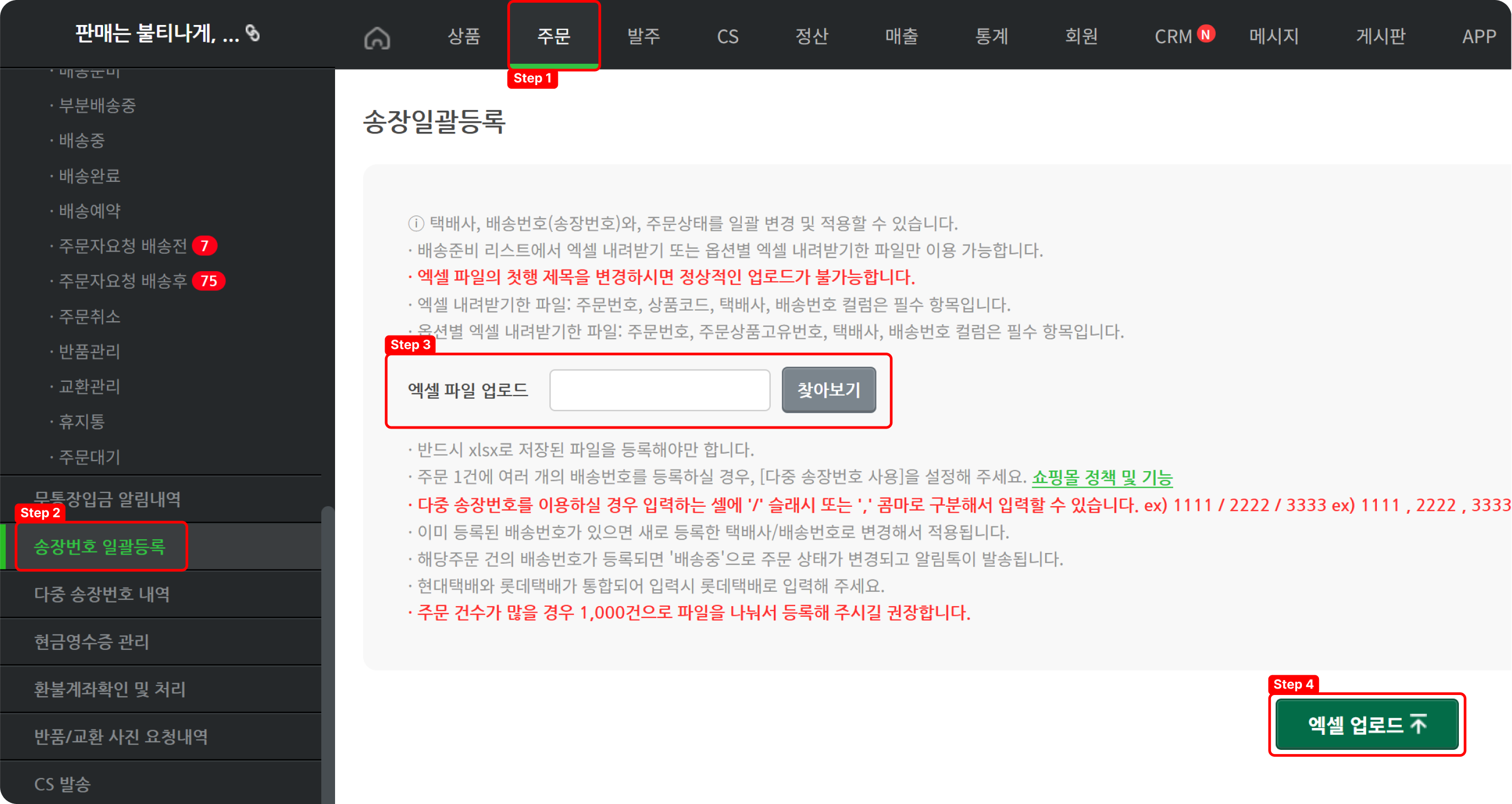Screen dimensions: 1512x804
Task: Click the 송장일괄등록 page heading
Action: [435, 122]
